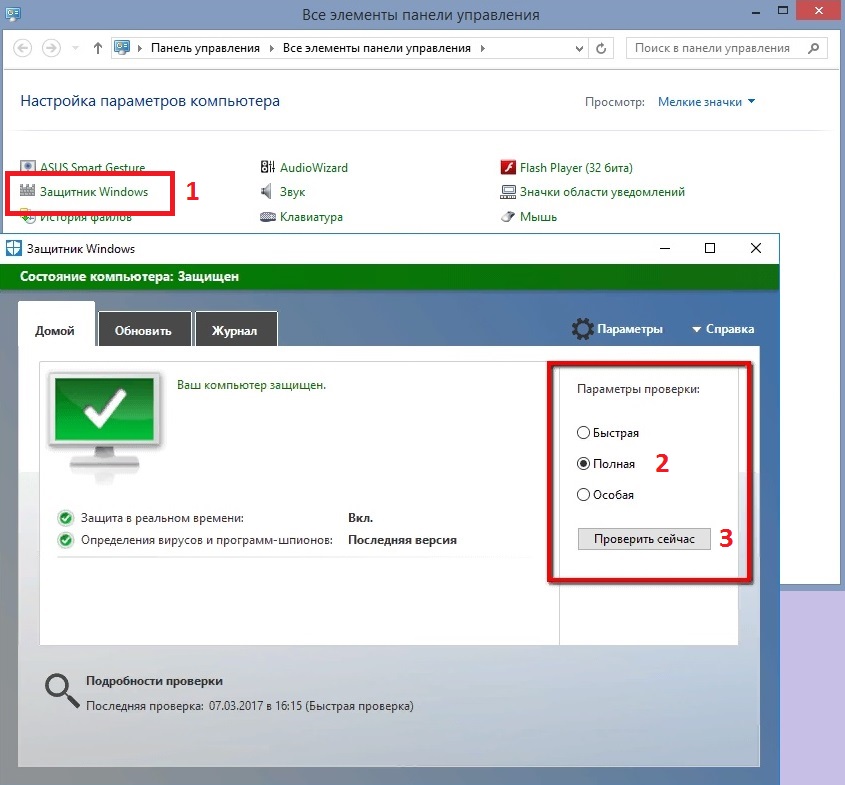Click the mouse icon for Мышь
This screenshot has height=785, width=845.
point(508,217)
